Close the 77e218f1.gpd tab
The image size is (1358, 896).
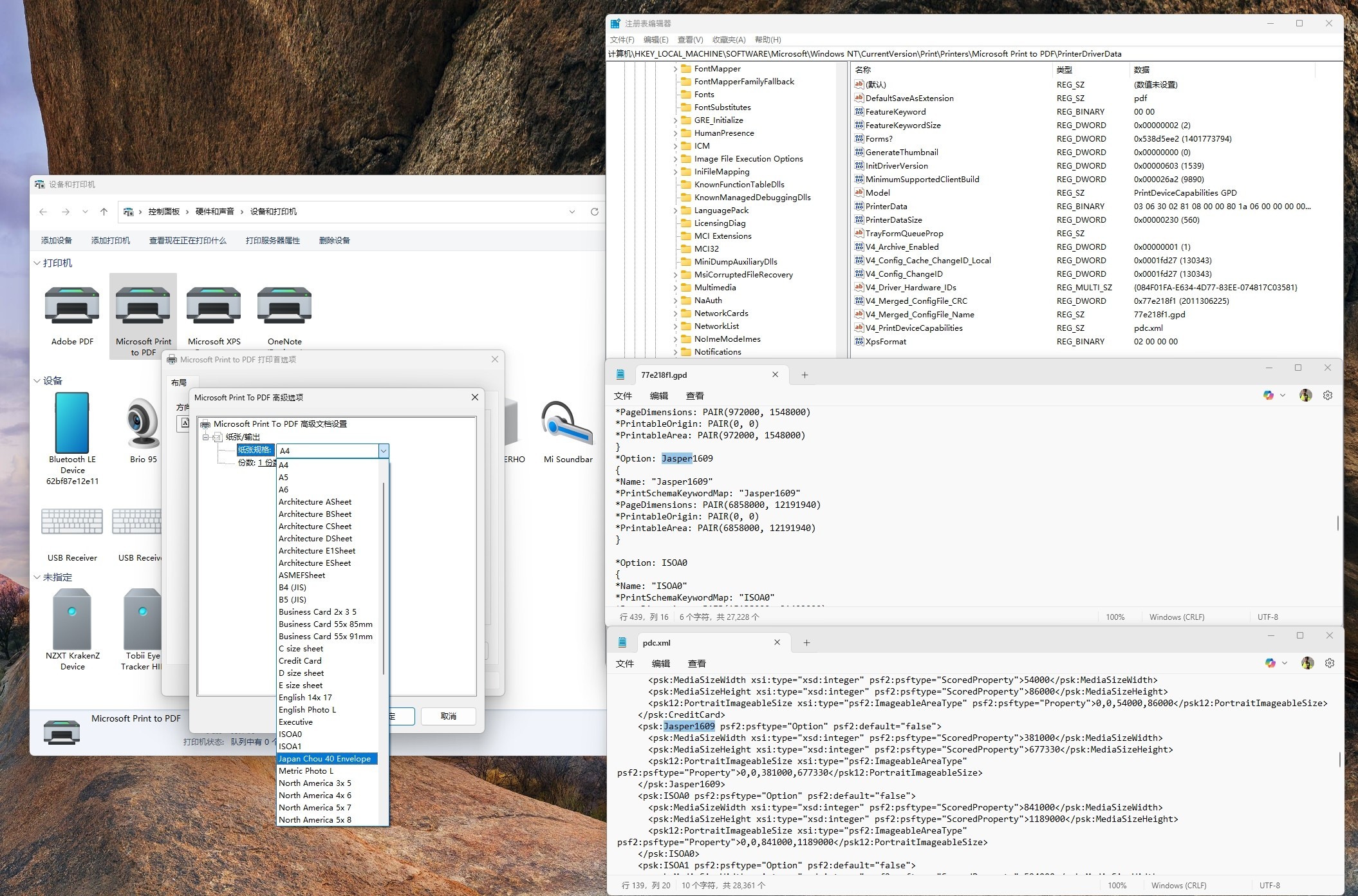(x=775, y=374)
